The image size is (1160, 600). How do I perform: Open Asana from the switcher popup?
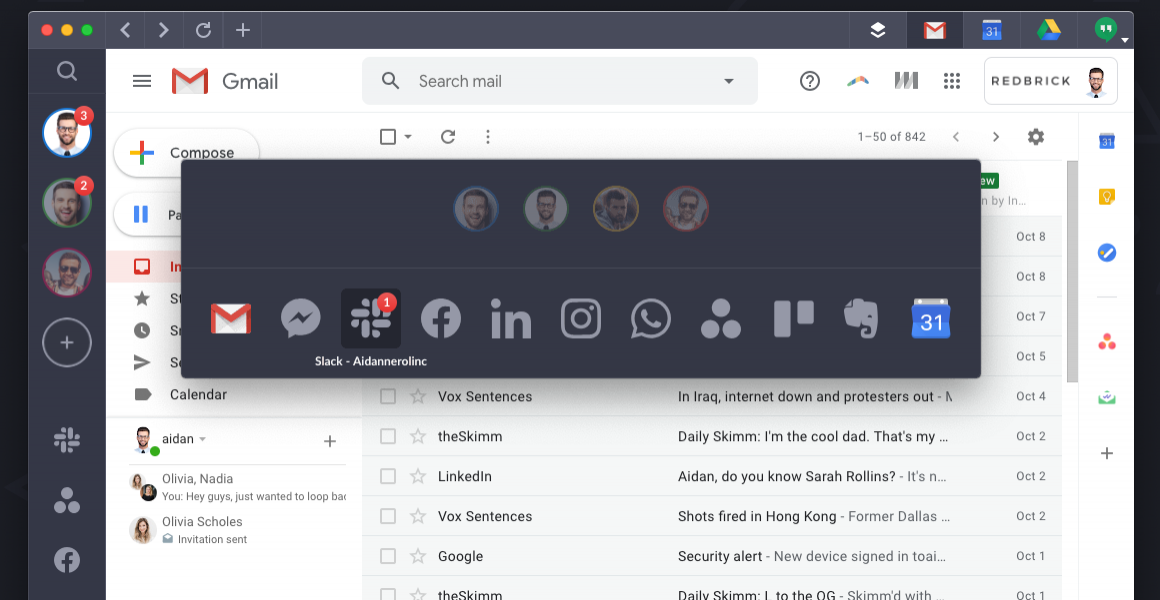(721, 319)
